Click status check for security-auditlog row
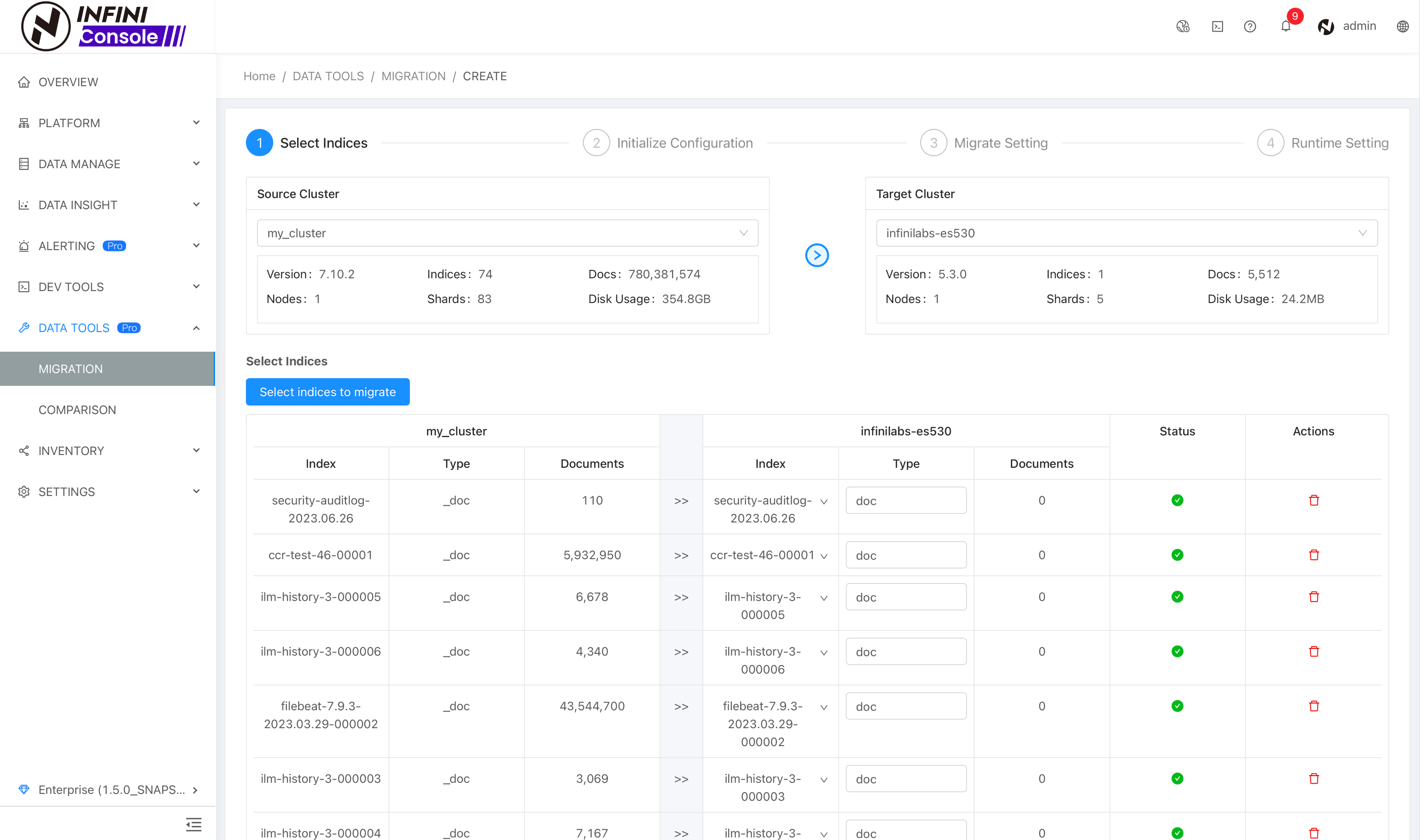The image size is (1420, 840). tap(1177, 500)
